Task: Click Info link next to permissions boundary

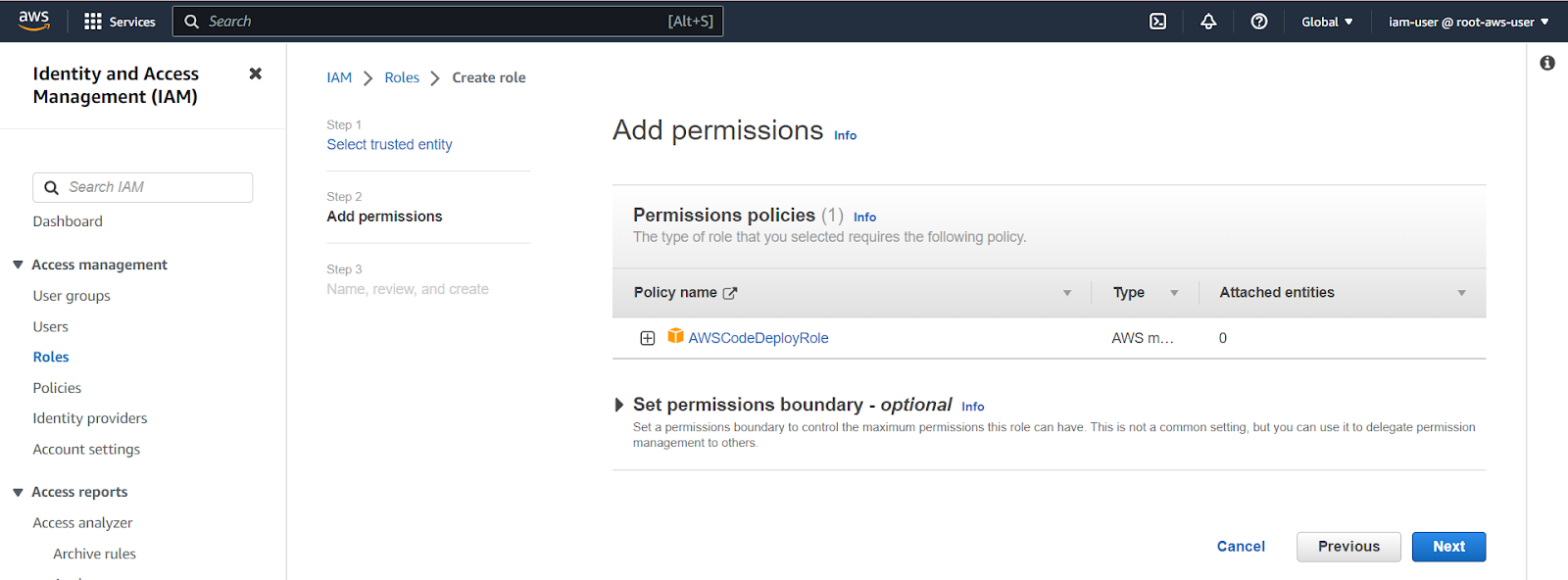Action: (972, 407)
